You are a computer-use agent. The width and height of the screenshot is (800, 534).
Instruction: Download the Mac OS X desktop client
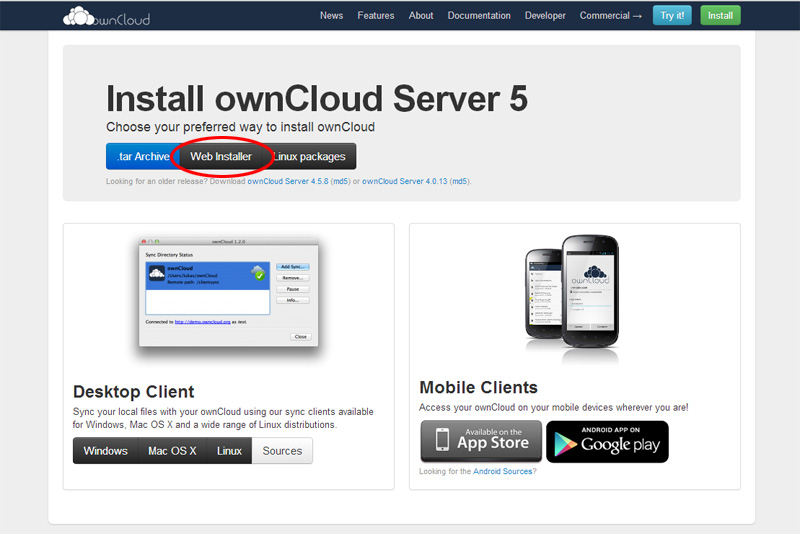tap(172, 451)
